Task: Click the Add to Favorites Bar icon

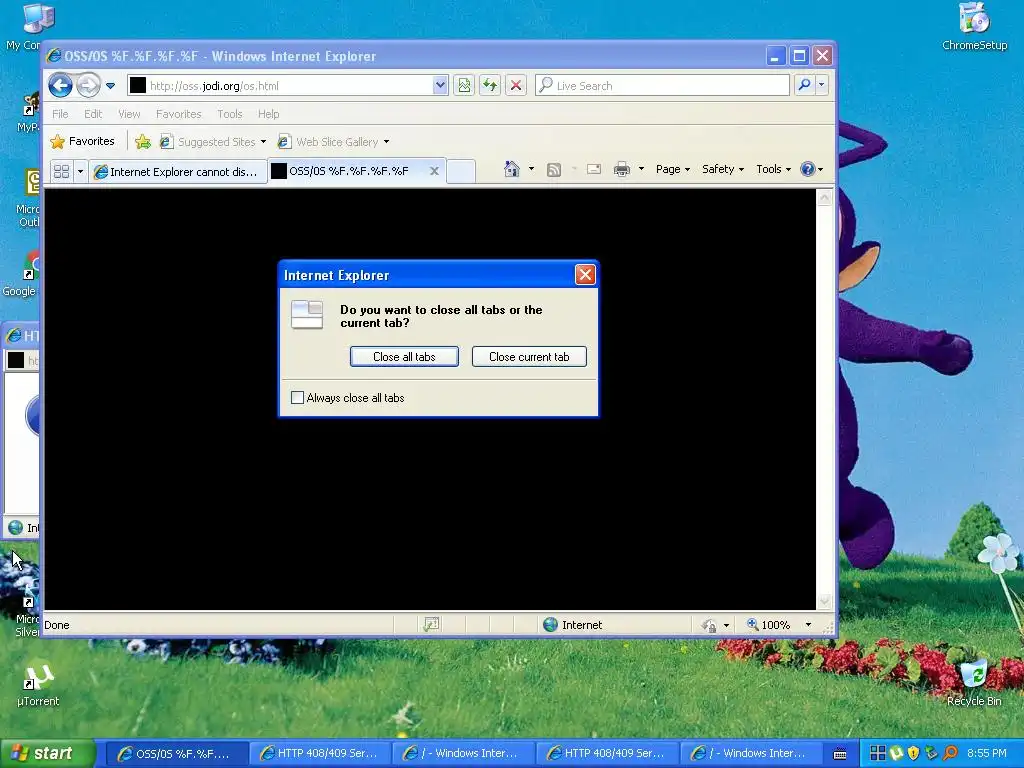Action: (143, 141)
